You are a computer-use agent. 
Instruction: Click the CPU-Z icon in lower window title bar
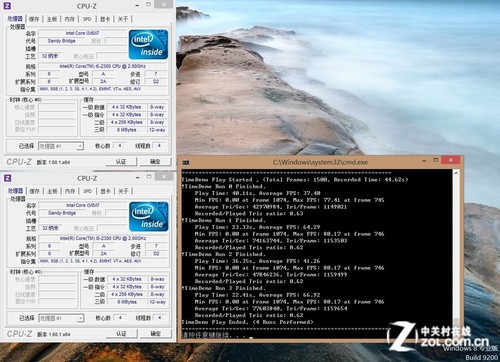7,178
